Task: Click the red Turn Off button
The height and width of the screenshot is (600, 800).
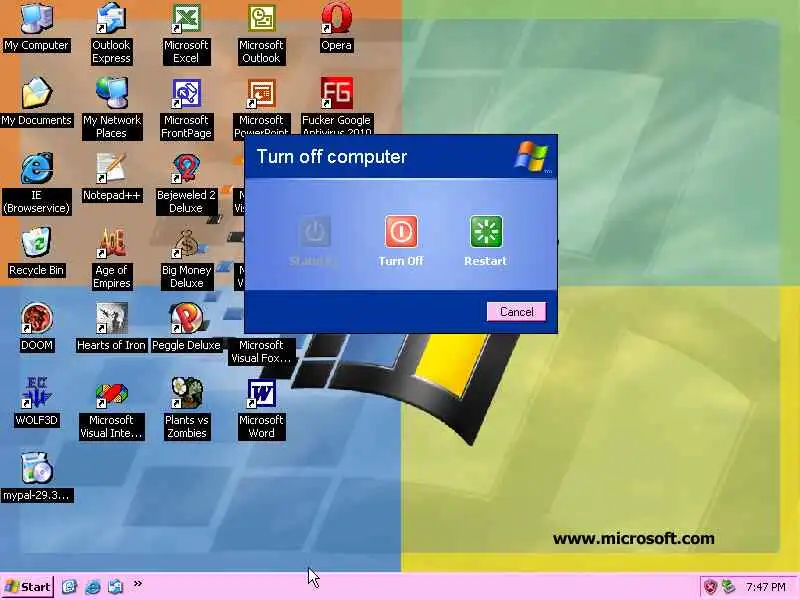Action: (x=401, y=232)
